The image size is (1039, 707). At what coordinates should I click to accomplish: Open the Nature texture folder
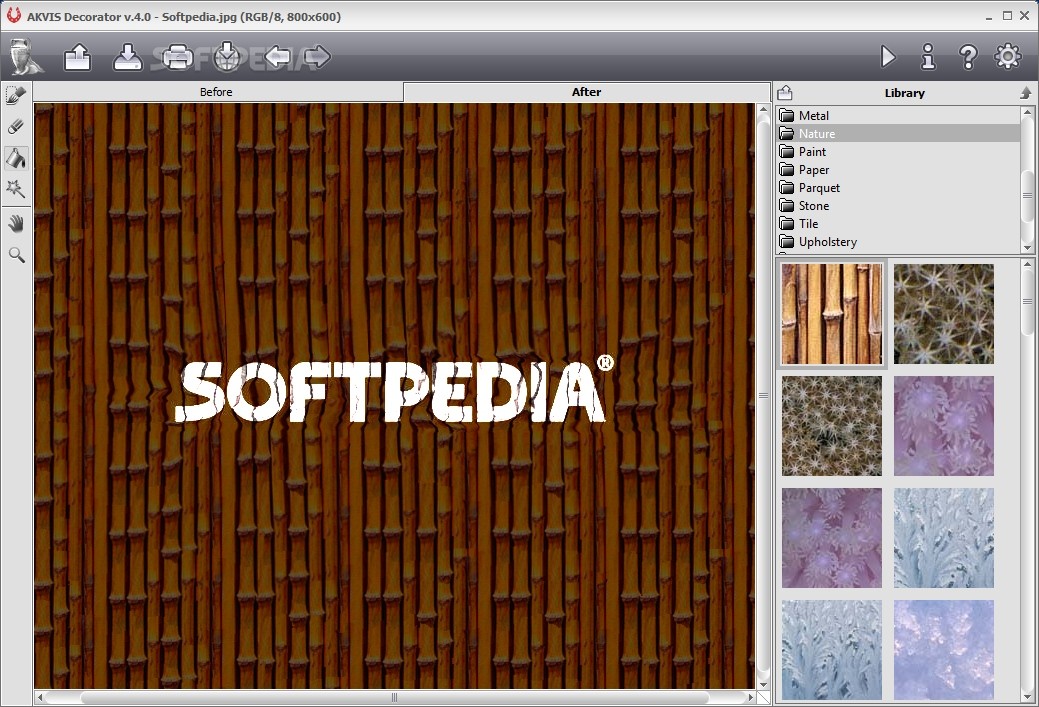[x=898, y=133]
